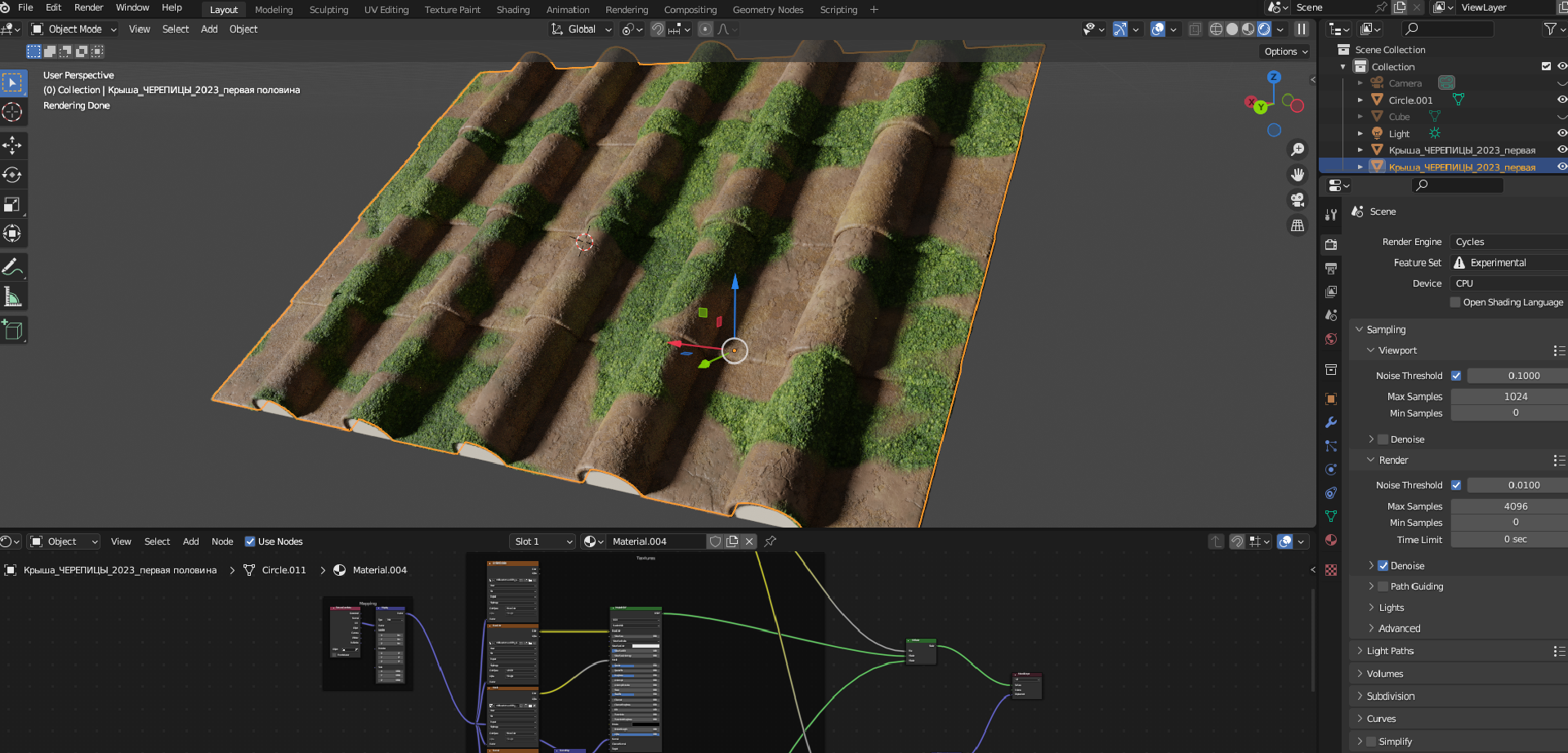Screen dimensions: 1568x753
Task: Open the File menu
Action: (25, 7)
